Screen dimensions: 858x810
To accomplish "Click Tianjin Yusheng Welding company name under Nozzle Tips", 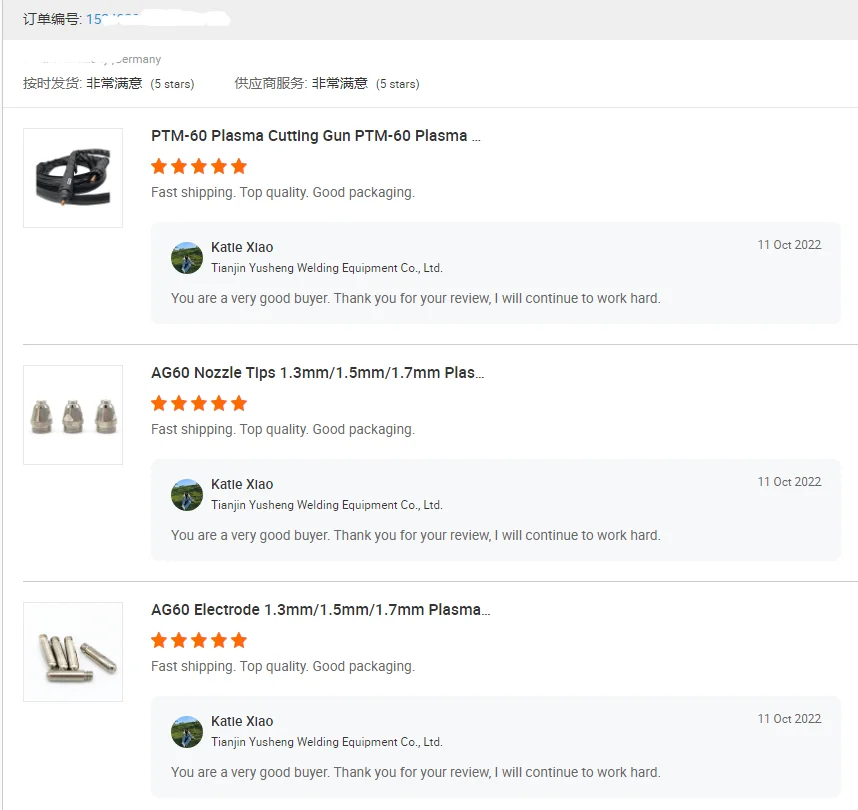I will point(327,505).
